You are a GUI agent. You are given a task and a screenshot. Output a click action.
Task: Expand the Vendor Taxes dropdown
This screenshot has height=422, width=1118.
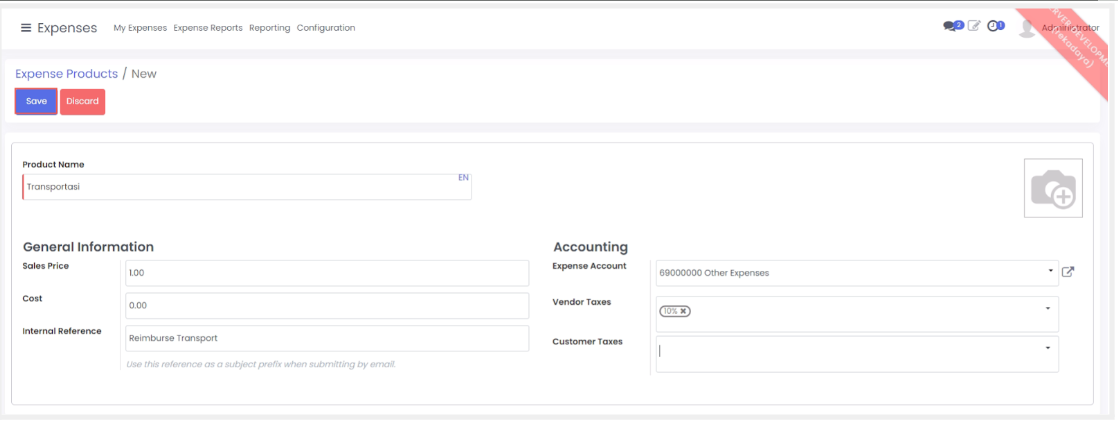coord(1047,309)
